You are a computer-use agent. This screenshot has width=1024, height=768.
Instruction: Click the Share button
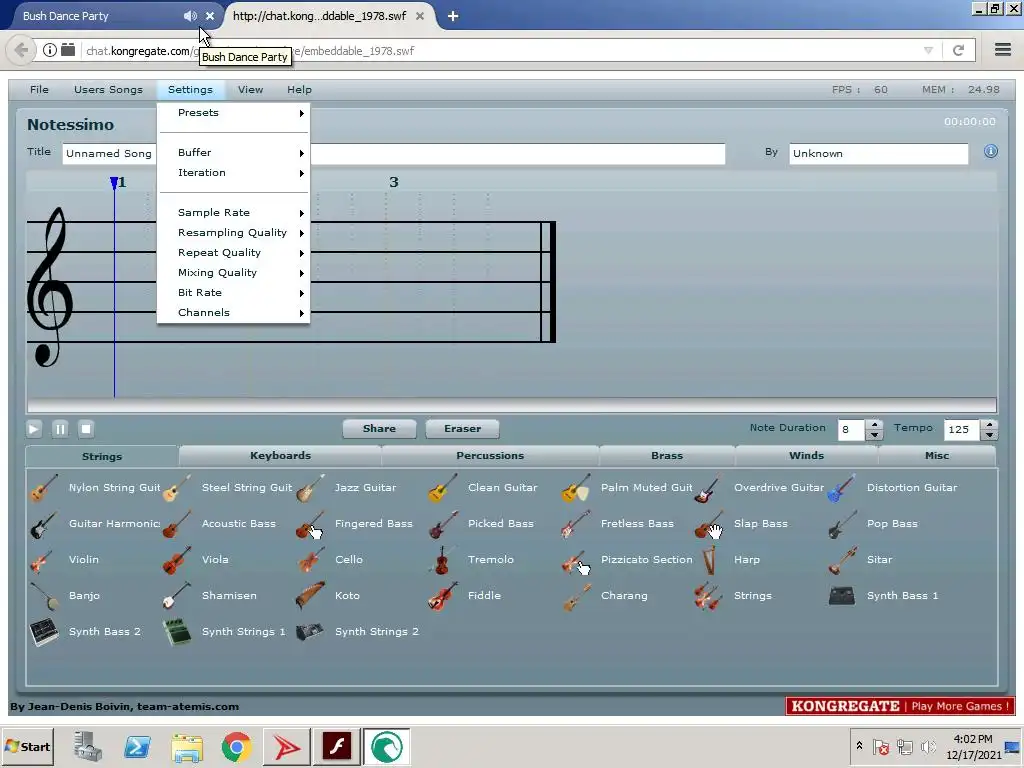point(379,429)
